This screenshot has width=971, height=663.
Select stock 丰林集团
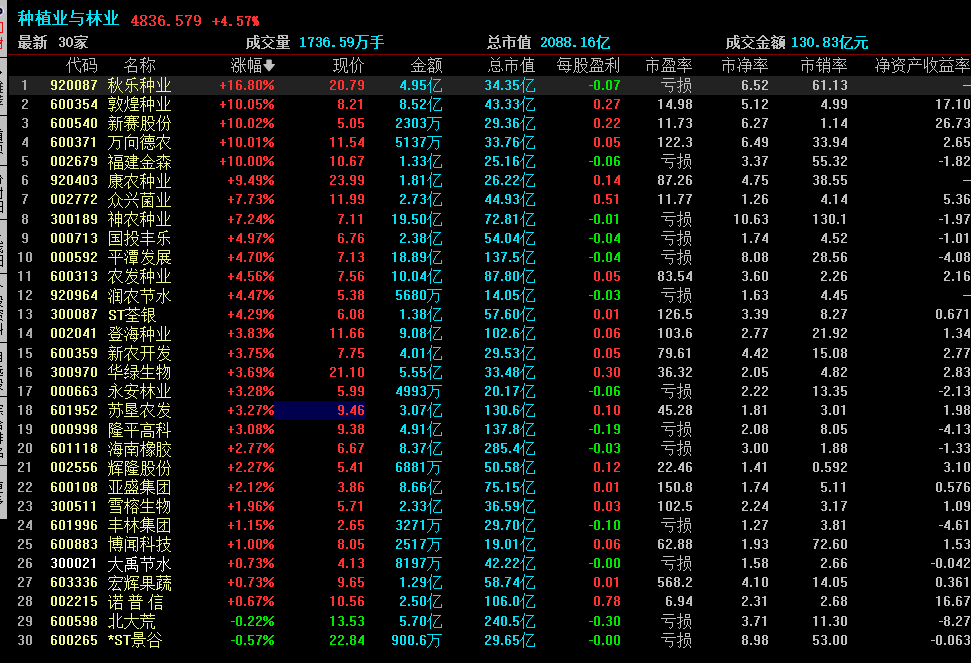click(x=139, y=525)
